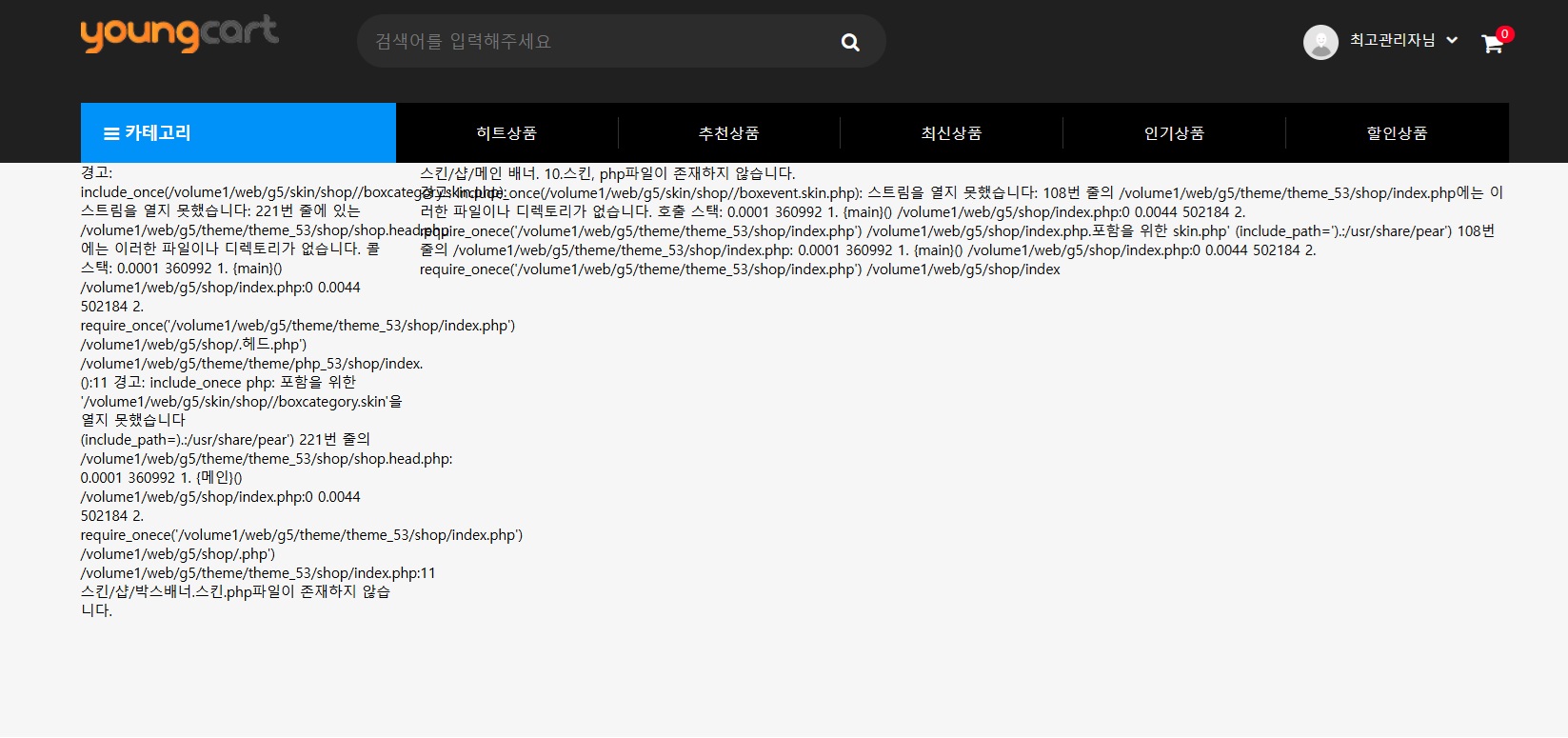Open the 추천상품 menu item
Image resolution: width=1568 pixels, height=738 pixels.
click(x=729, y=133)
